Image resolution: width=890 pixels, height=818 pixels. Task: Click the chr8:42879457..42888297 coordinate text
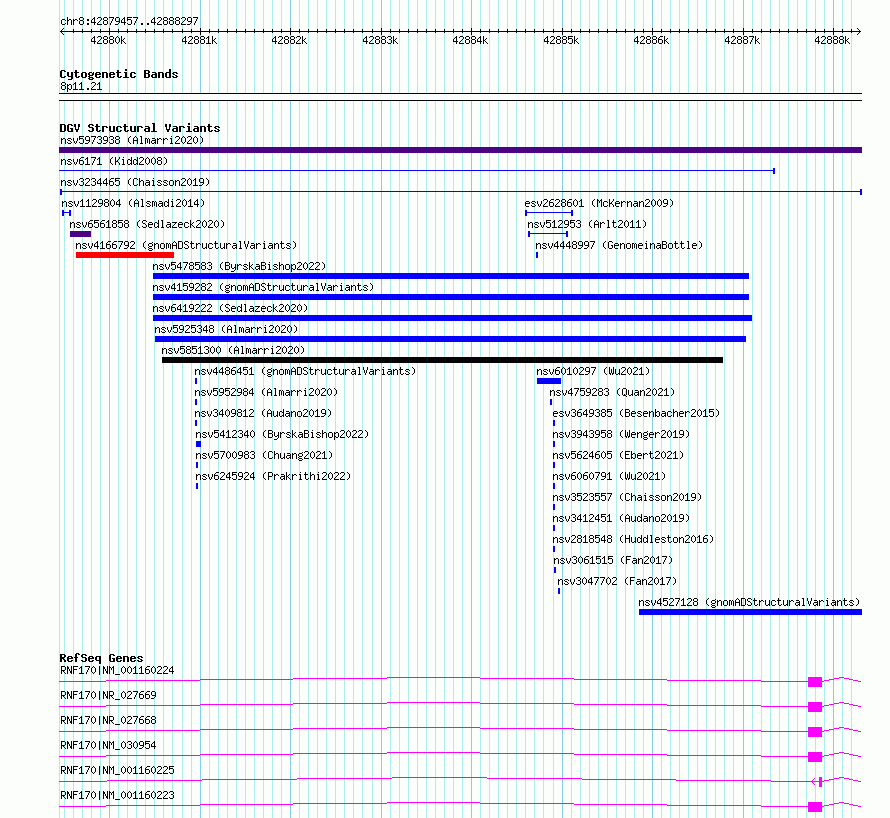129,21
